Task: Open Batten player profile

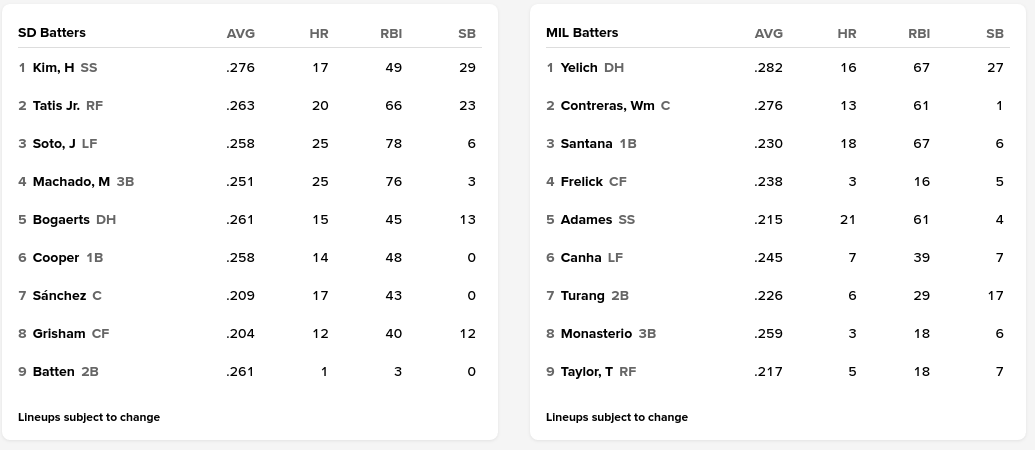Action: coord(54,372)
